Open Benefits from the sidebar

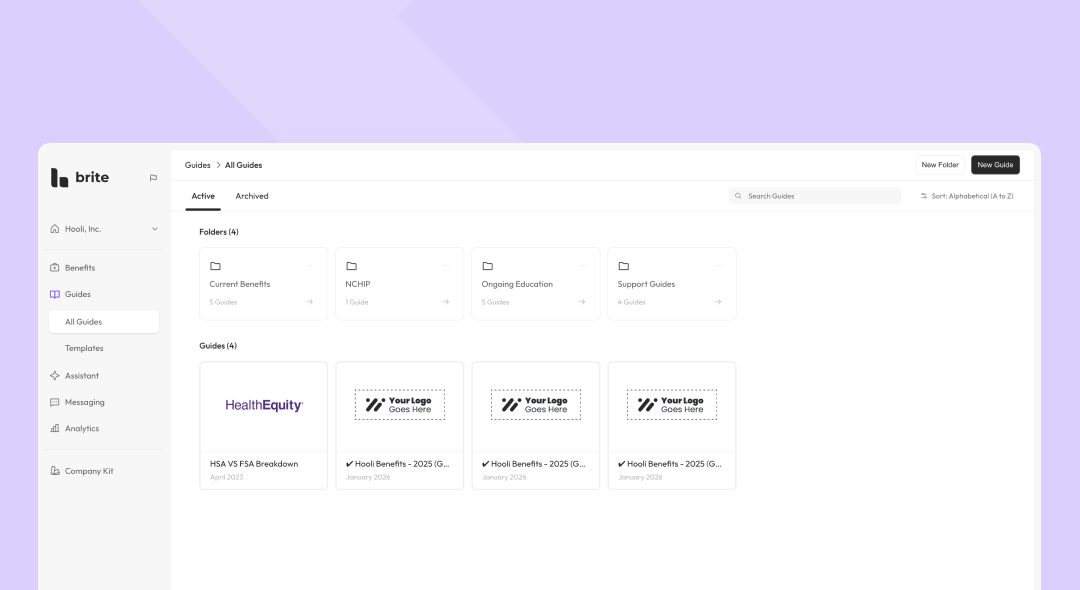point(80,268)
